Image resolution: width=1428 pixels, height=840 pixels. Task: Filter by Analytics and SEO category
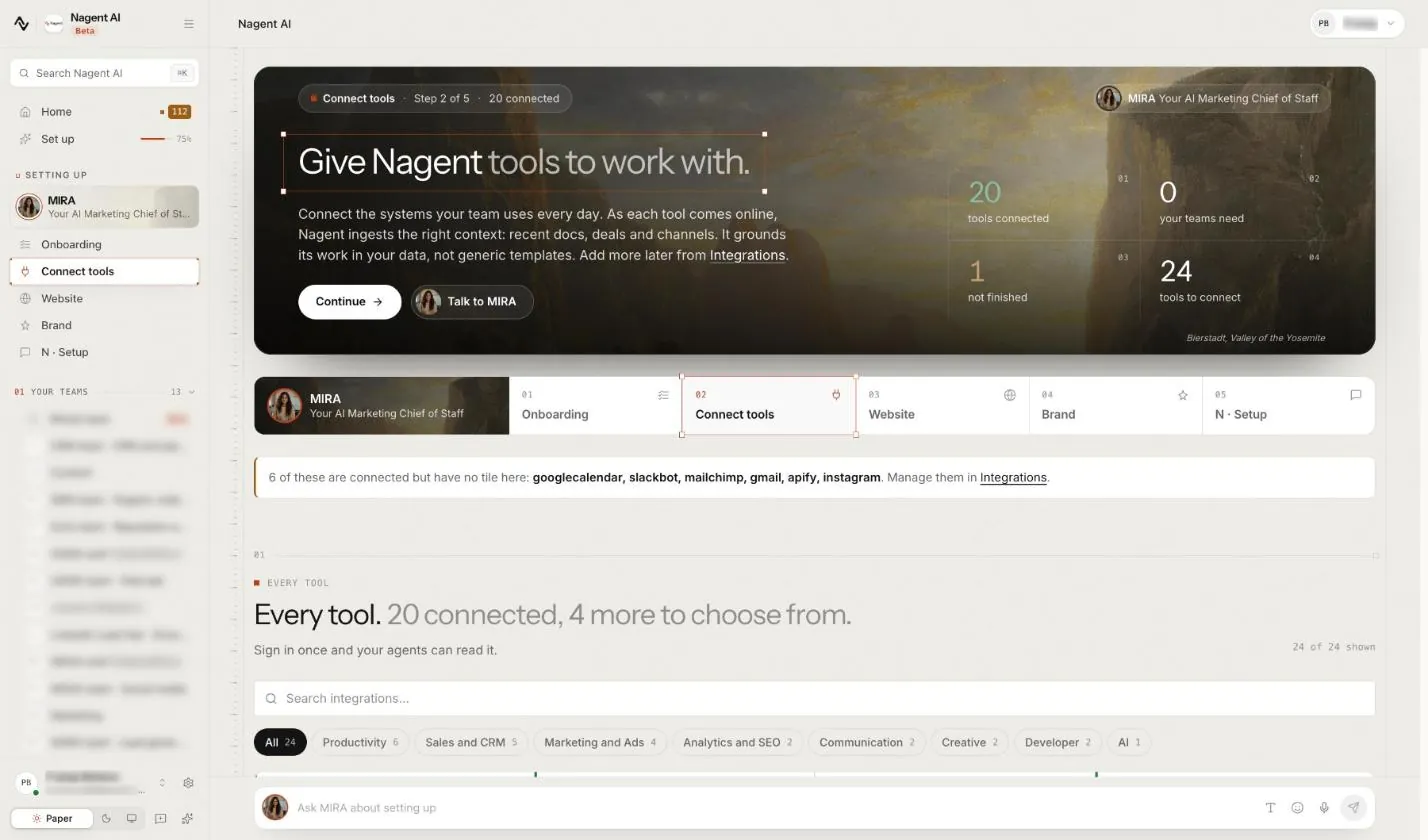click(737, 742)
